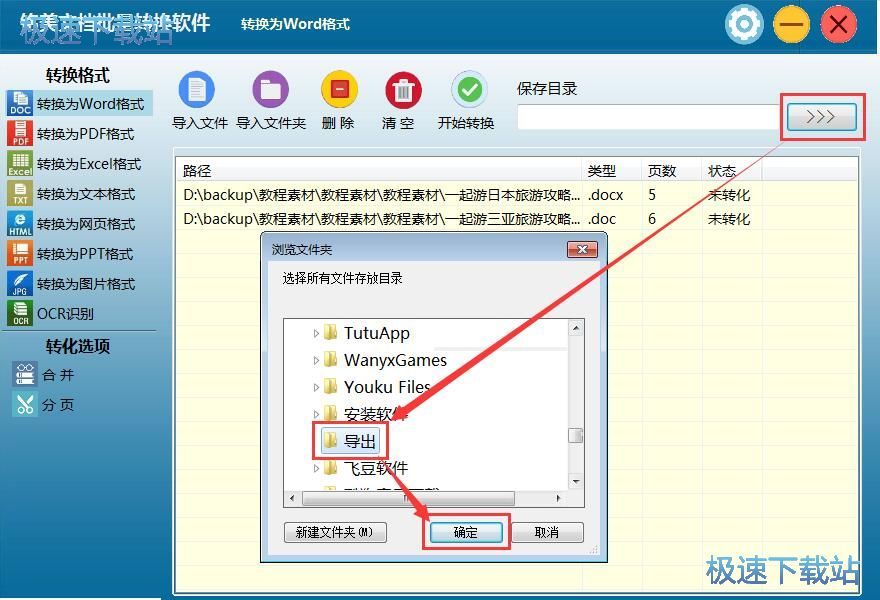Click the 状态 column header
This screenshot has height=600, width=880.
click(x=732, y=171)
